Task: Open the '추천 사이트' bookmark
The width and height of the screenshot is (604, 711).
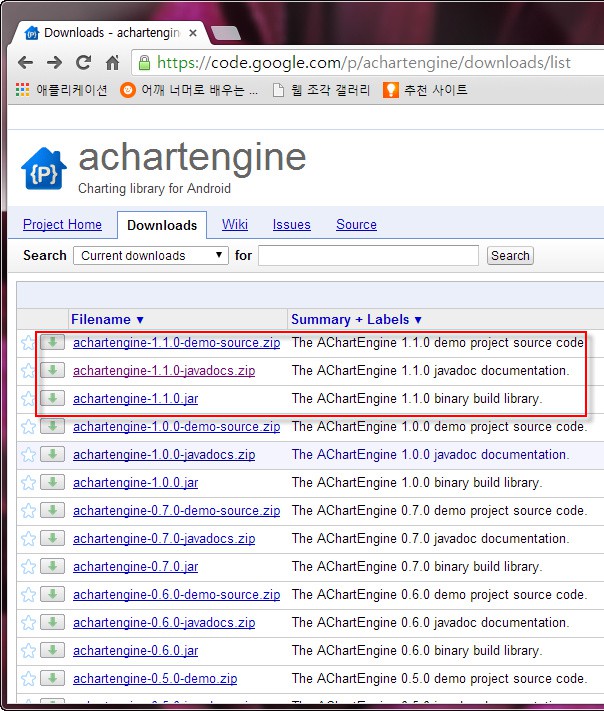Action: coord(425,90)
